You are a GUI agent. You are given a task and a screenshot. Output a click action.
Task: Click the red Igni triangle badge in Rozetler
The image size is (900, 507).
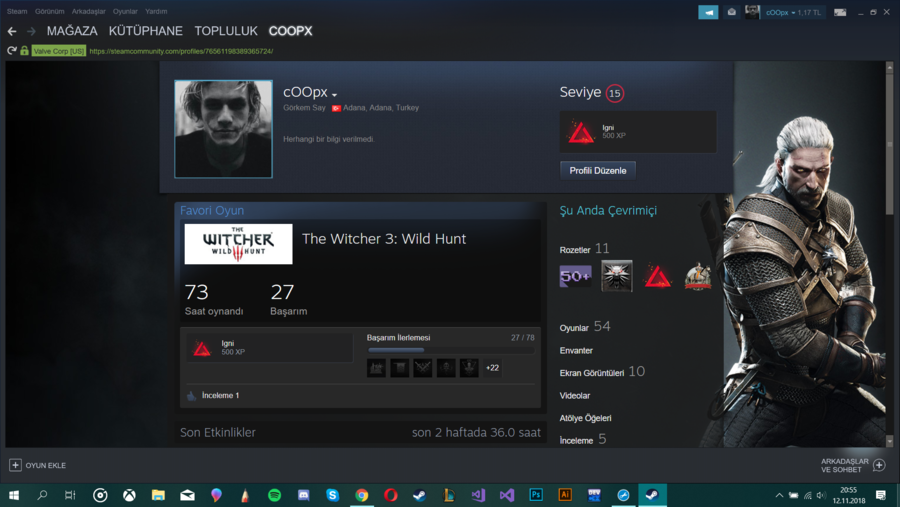(x=657, y=276)
